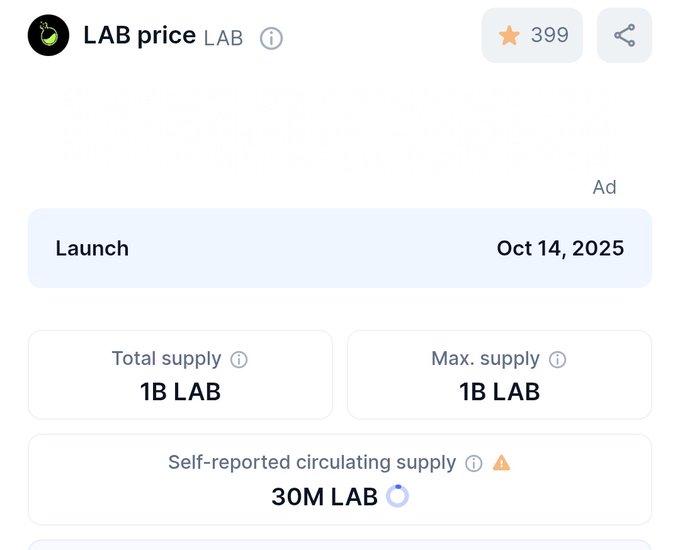Click the LAB ticker symbol label
This screenshot has height=550, width=680.
(x=223, y=38)
